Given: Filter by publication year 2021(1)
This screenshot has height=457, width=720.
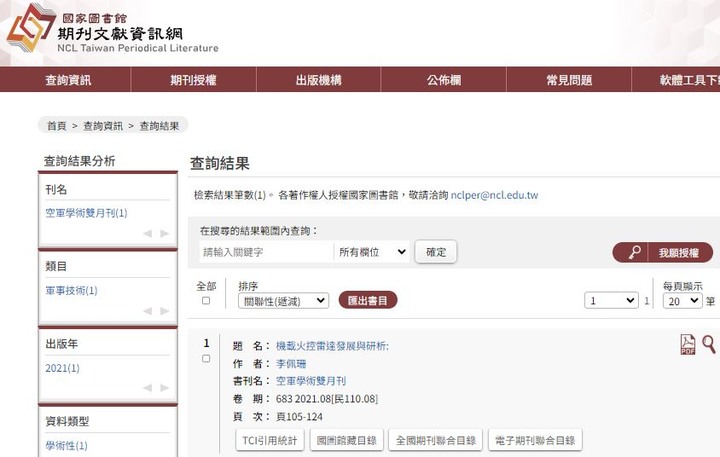Looking at the screenshot, I should point(62,368).
